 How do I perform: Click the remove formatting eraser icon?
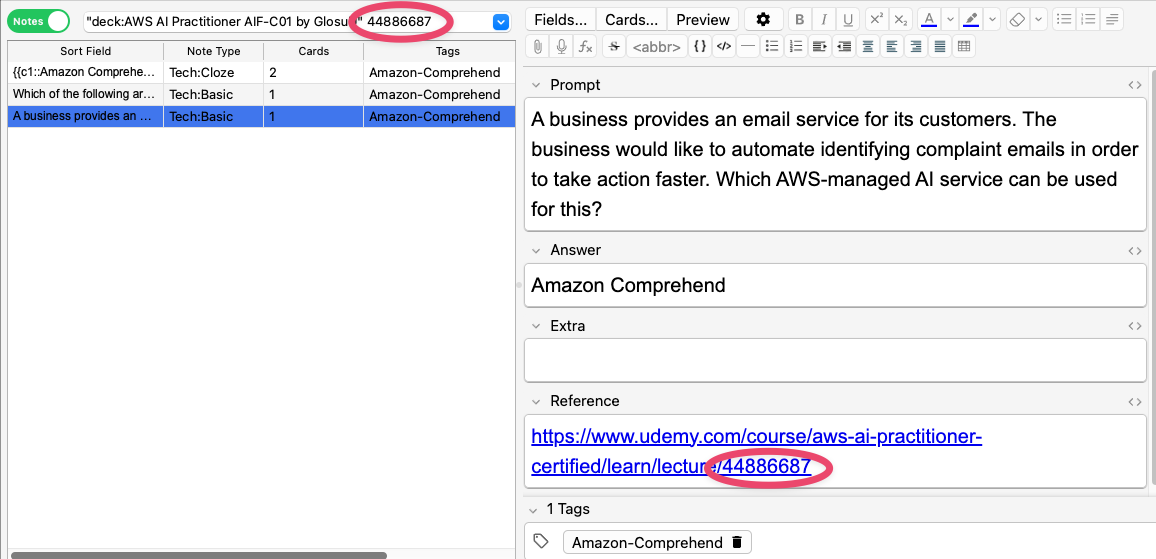[x=1017, y=19]
